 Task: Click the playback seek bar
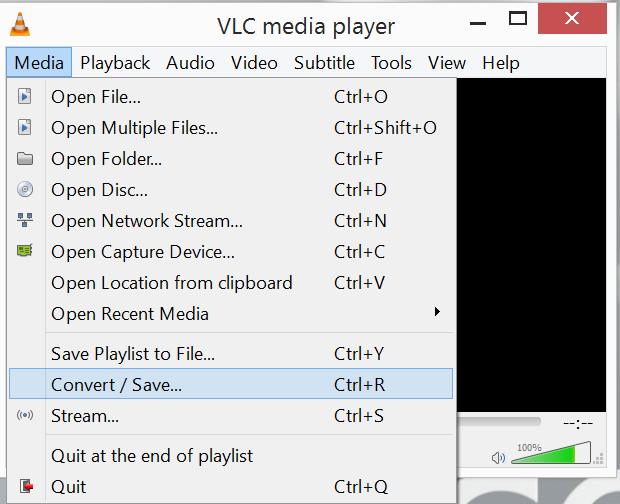click(x=500, y=422)
